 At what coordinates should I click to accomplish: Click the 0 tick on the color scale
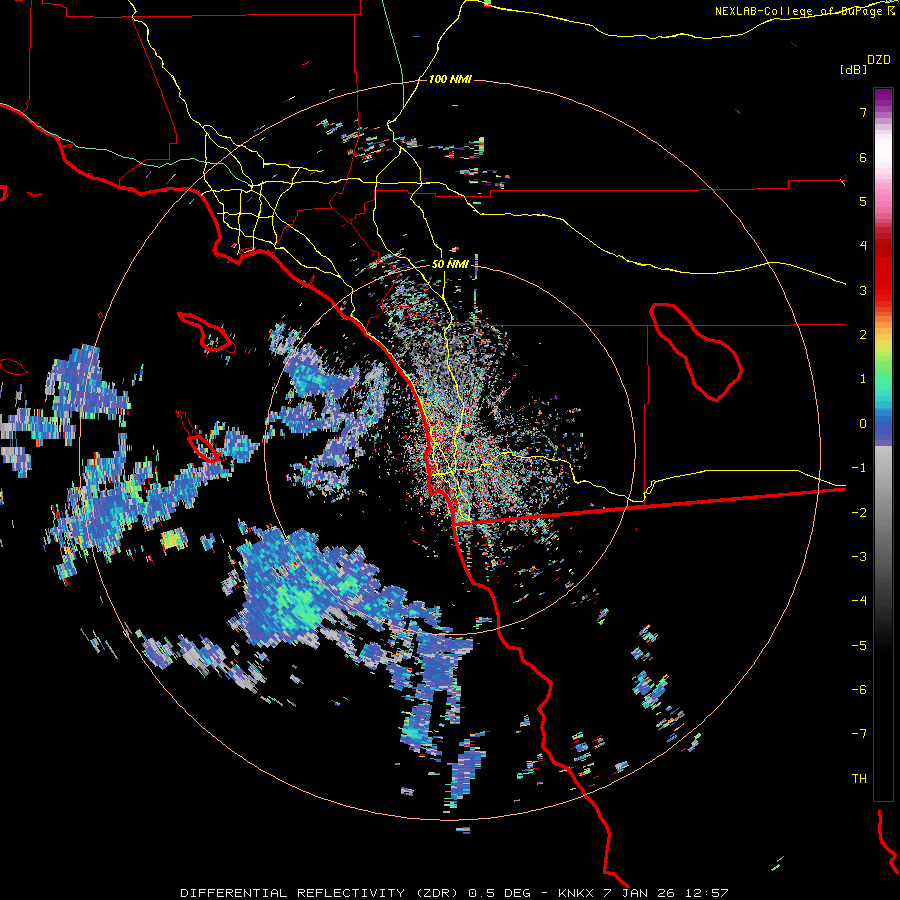[x=863, y=424]
